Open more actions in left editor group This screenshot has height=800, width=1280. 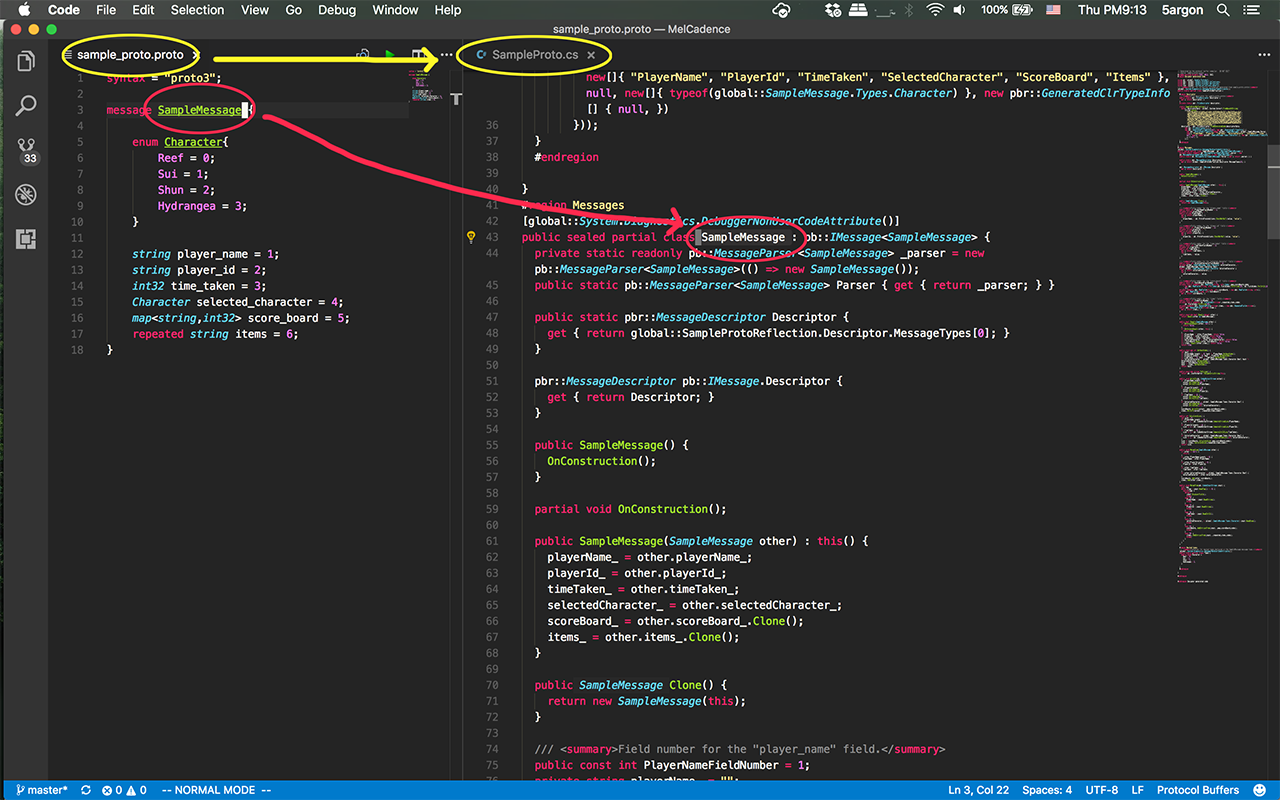click(446, 55)
